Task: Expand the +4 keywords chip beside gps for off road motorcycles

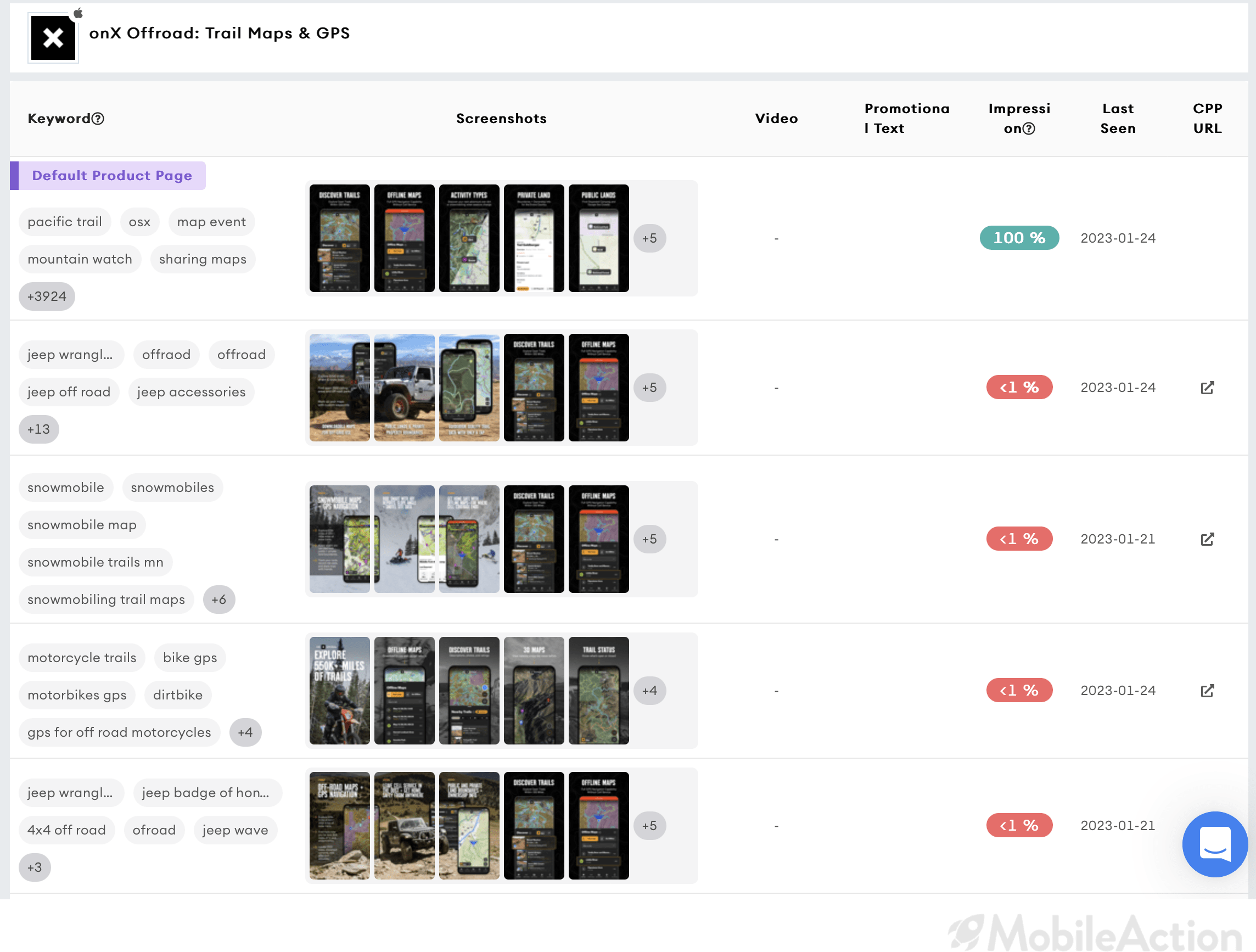Action: [245, 732]
